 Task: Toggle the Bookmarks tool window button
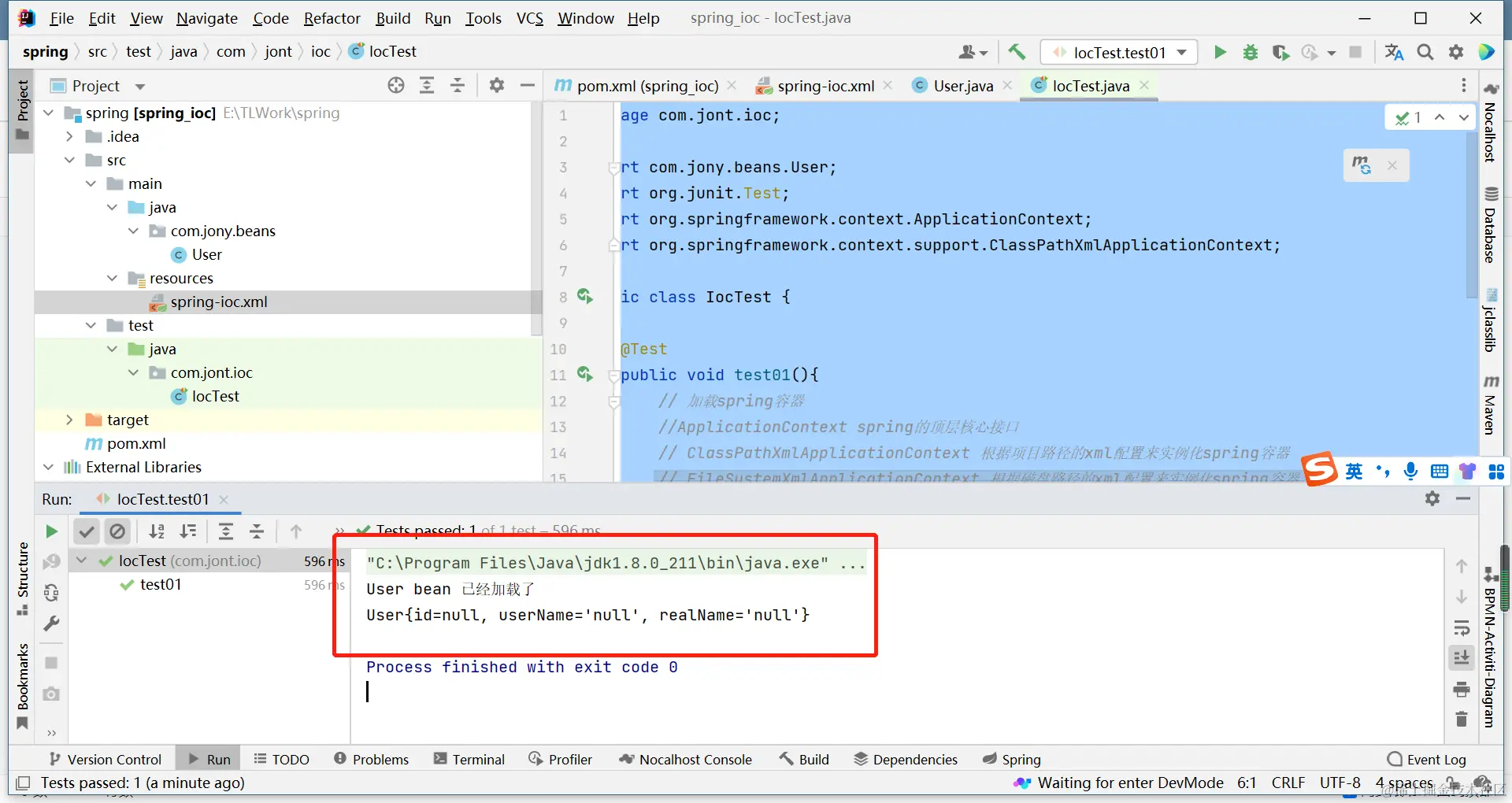pos(22,686)
